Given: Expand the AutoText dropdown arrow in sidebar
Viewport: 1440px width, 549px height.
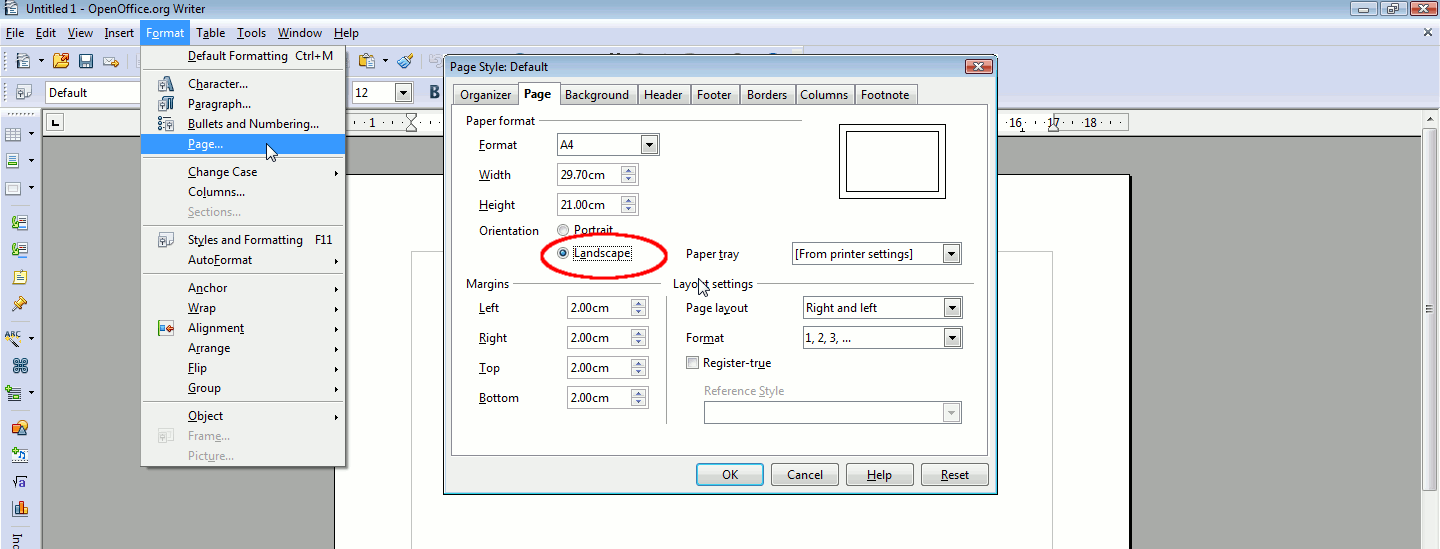Looking at the screenshot, I should [x=32, y=338].
